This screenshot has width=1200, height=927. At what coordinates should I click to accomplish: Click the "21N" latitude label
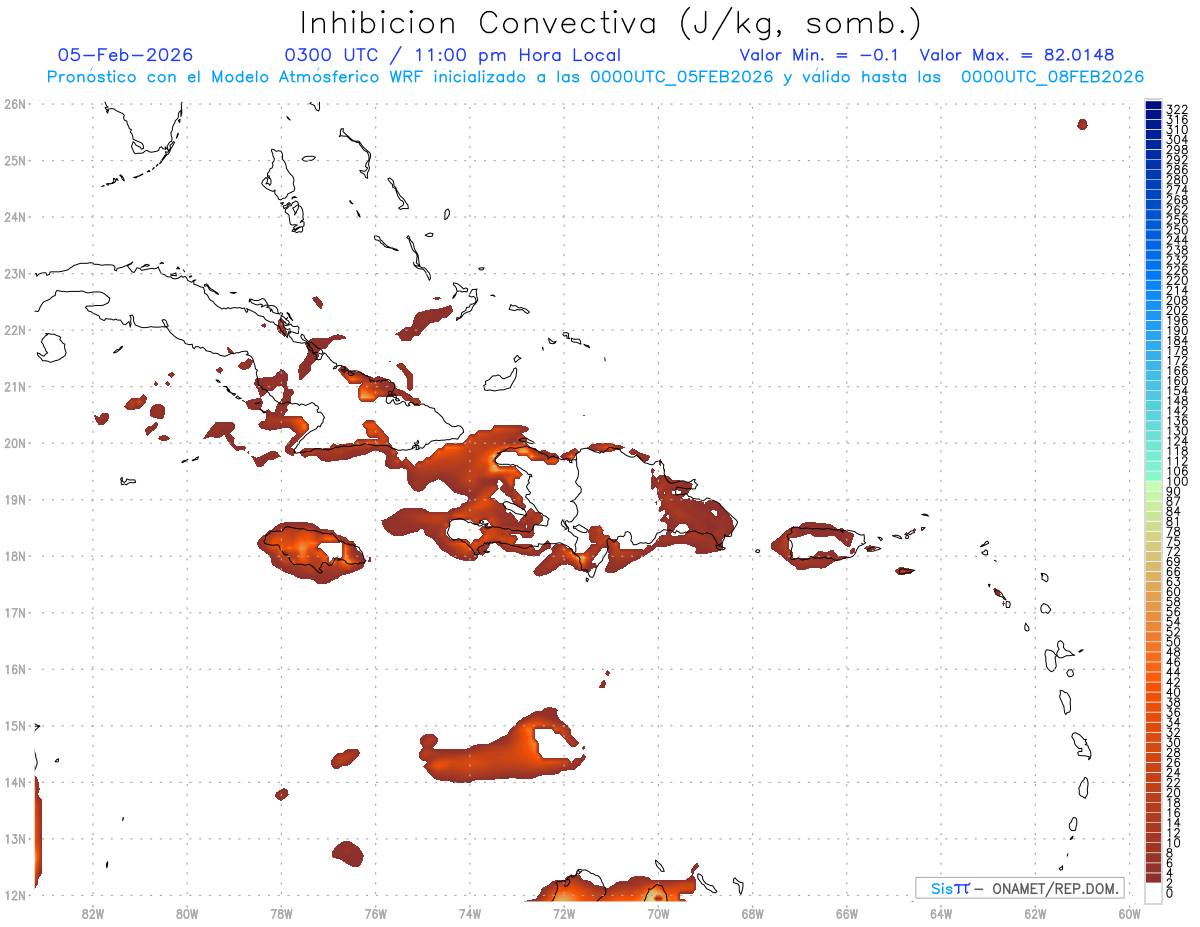tap(15, 387)
